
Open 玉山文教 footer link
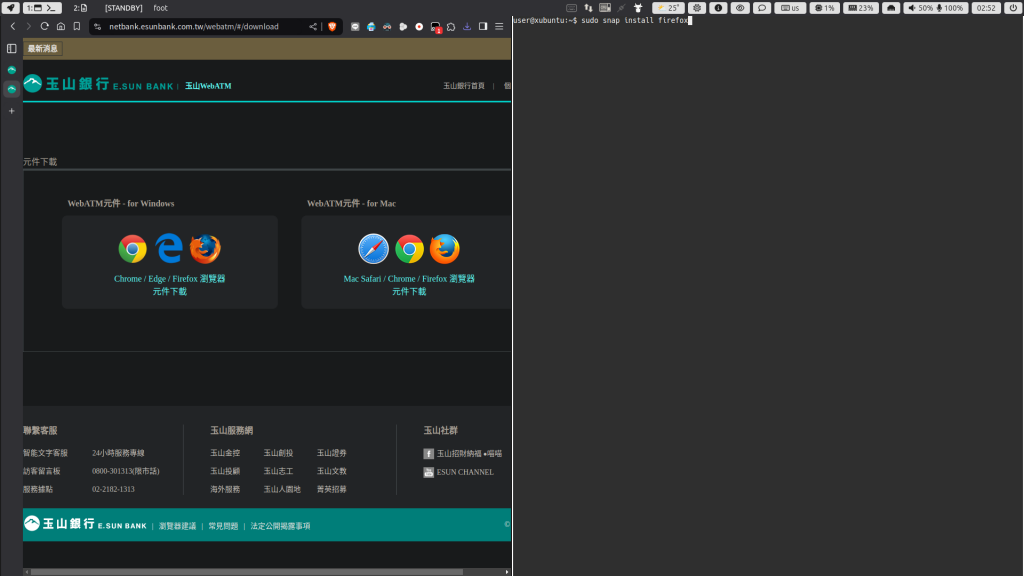coord(332,471)
